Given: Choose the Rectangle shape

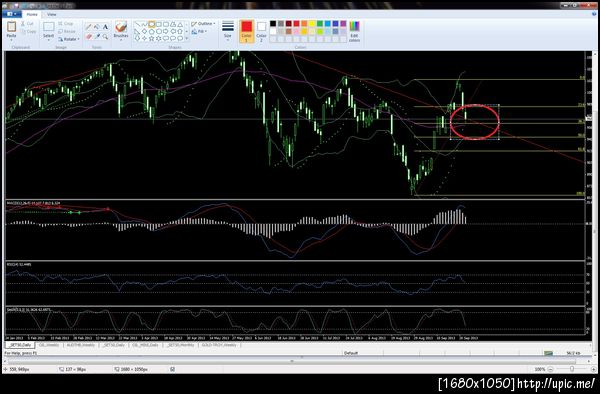Looking at the screenshot, I should (159, 24).
